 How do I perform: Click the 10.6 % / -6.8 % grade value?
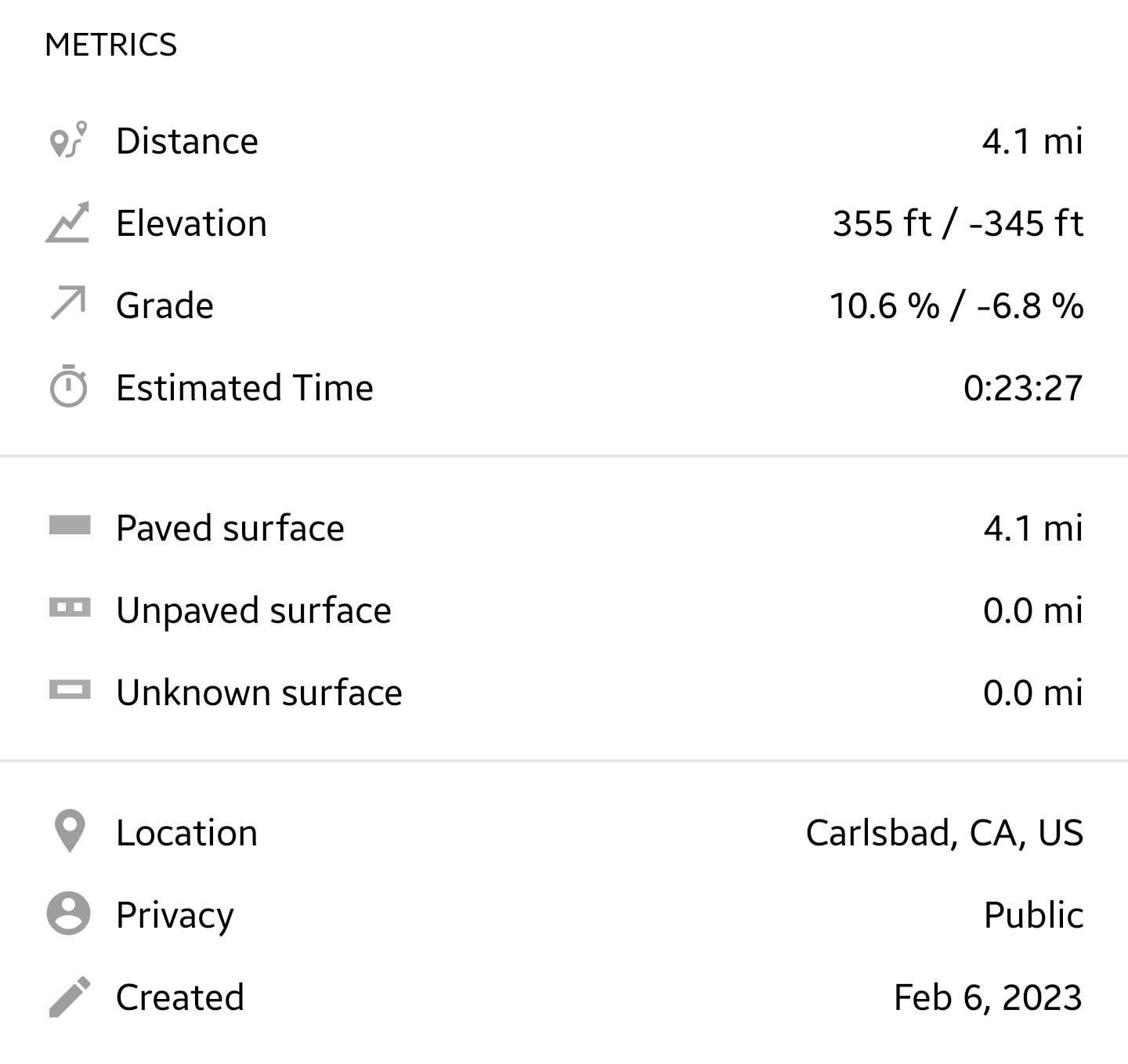pyautogui.click(x=956, y=306)
